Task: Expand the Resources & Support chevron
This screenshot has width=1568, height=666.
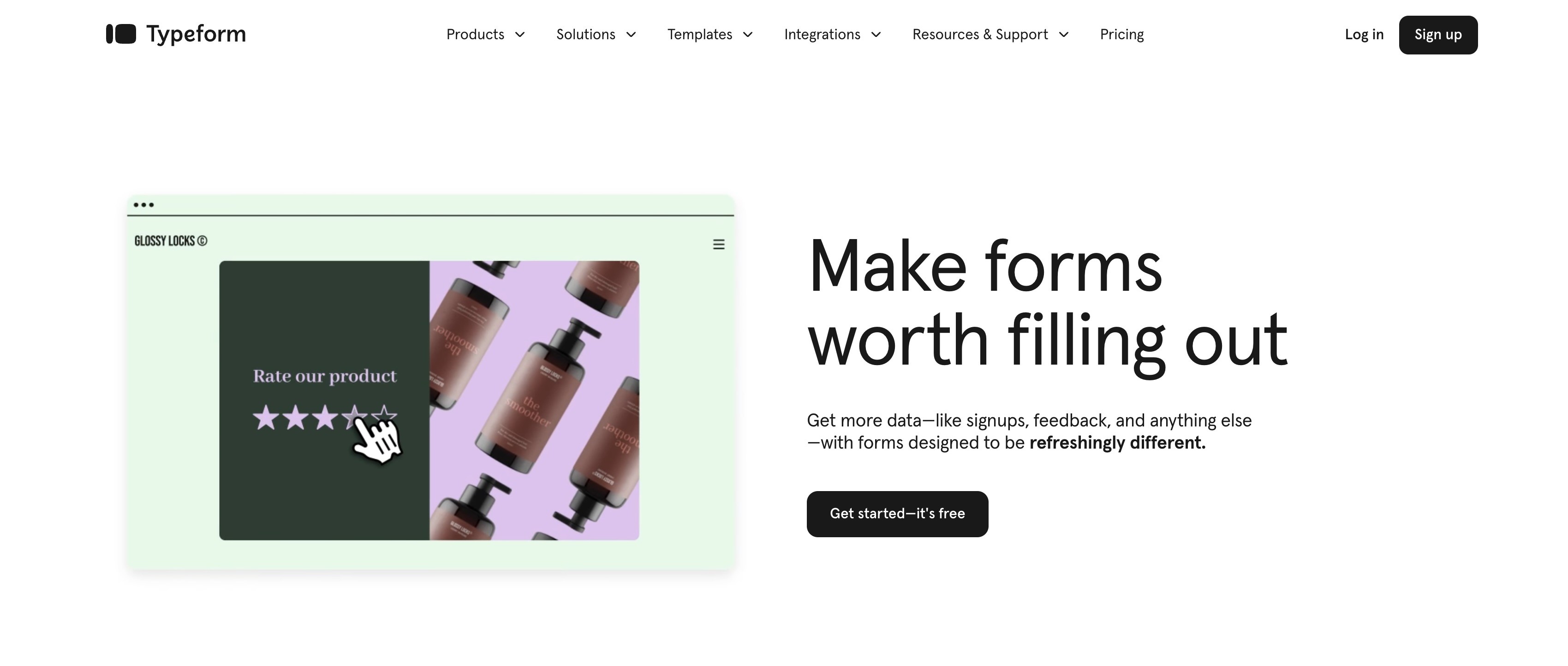Action: click(x=1063, y=35)
